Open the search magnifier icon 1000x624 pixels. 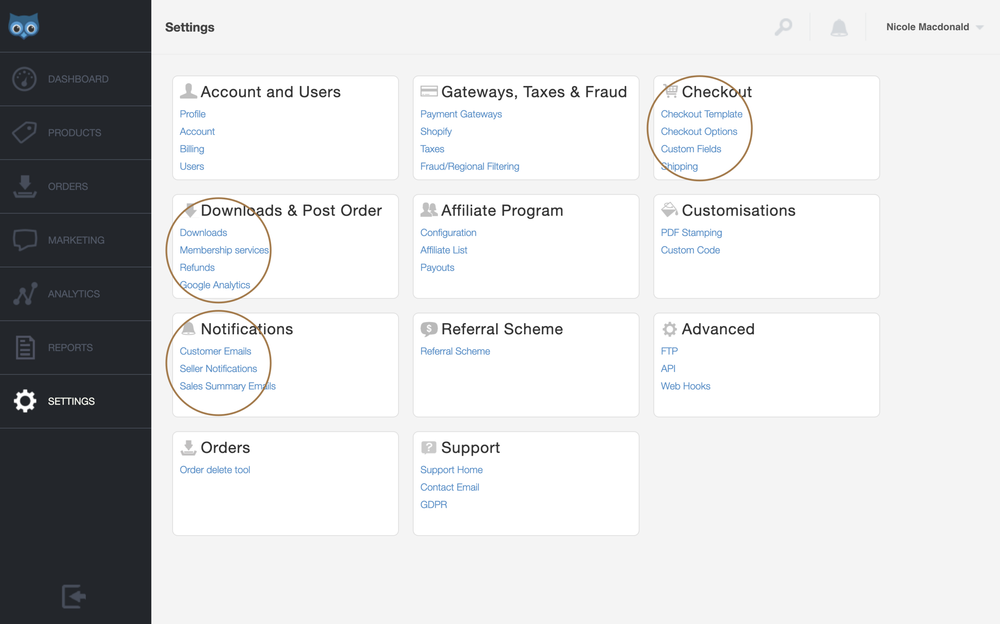click(783, 27)
